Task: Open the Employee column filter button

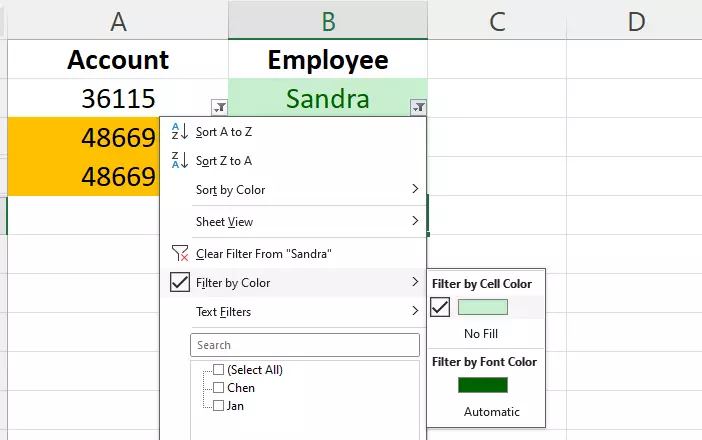Action: [x=418, y=107]
